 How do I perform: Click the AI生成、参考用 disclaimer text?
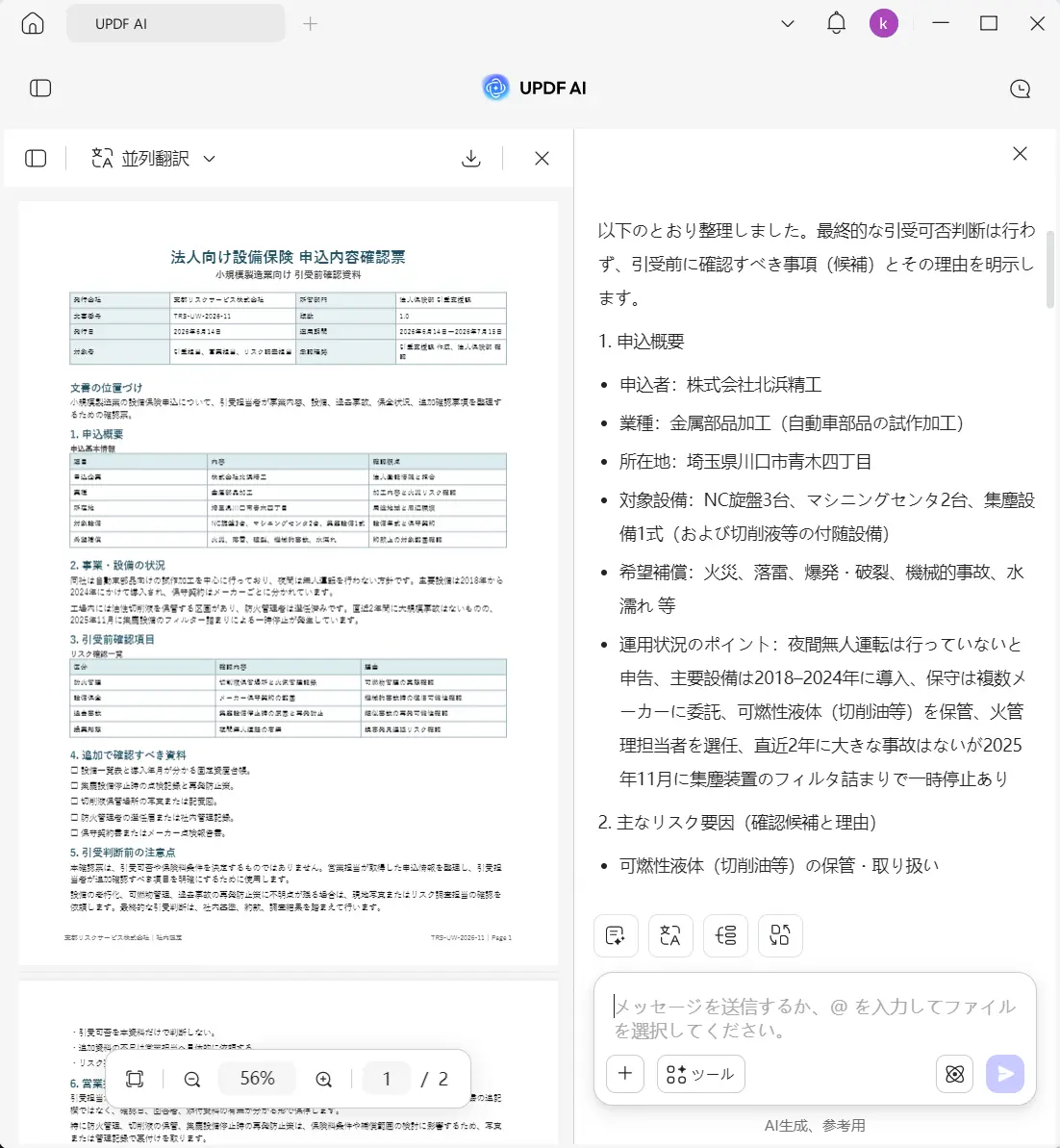pos(815,1125)
